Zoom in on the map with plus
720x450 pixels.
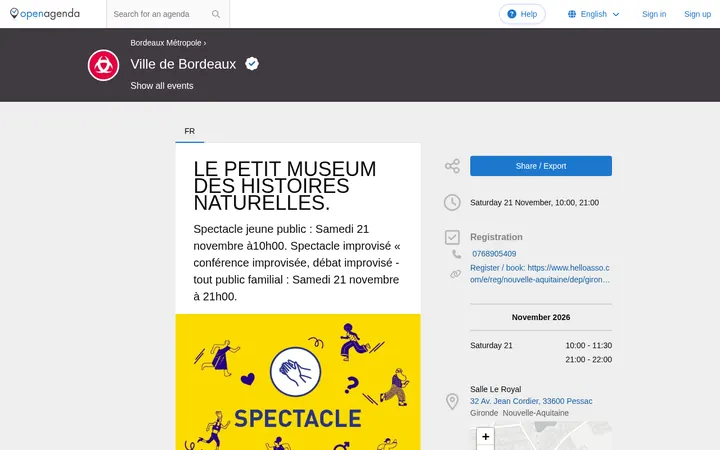click(485, 436)
